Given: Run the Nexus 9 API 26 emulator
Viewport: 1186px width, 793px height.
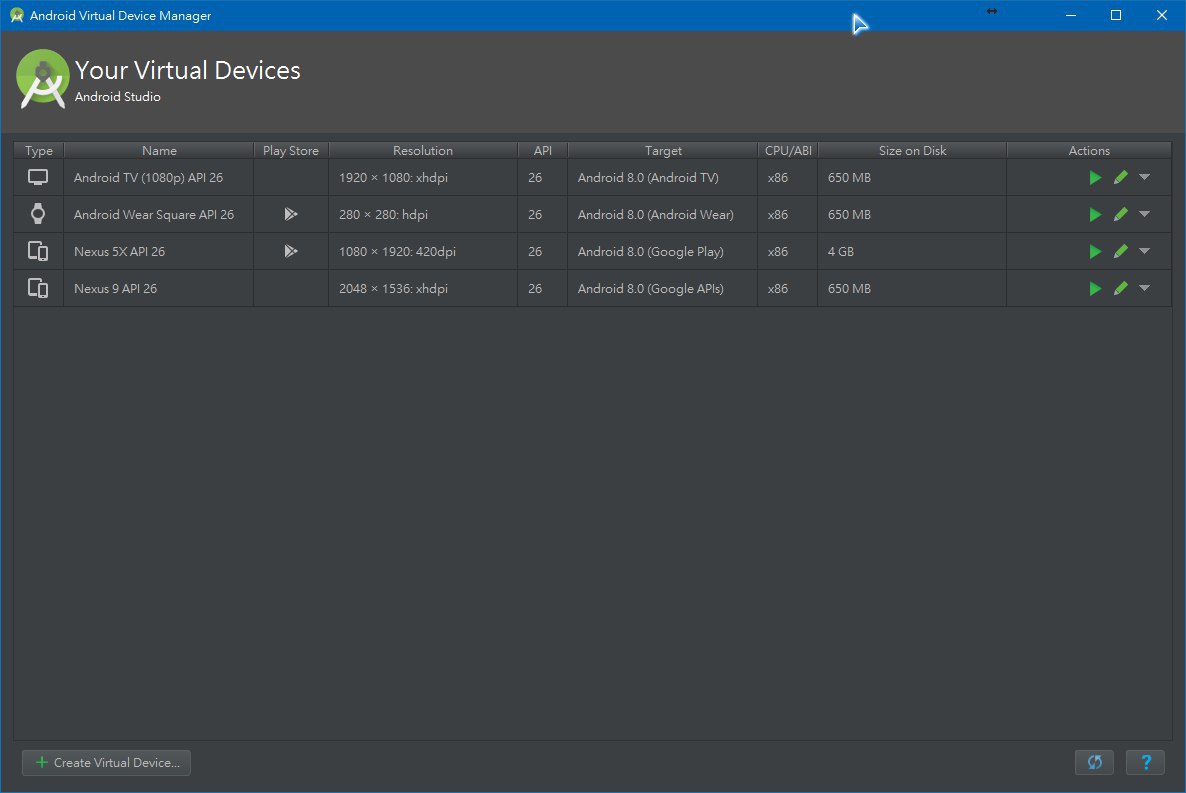Looking at the screenshot, I should (1095, 289).
